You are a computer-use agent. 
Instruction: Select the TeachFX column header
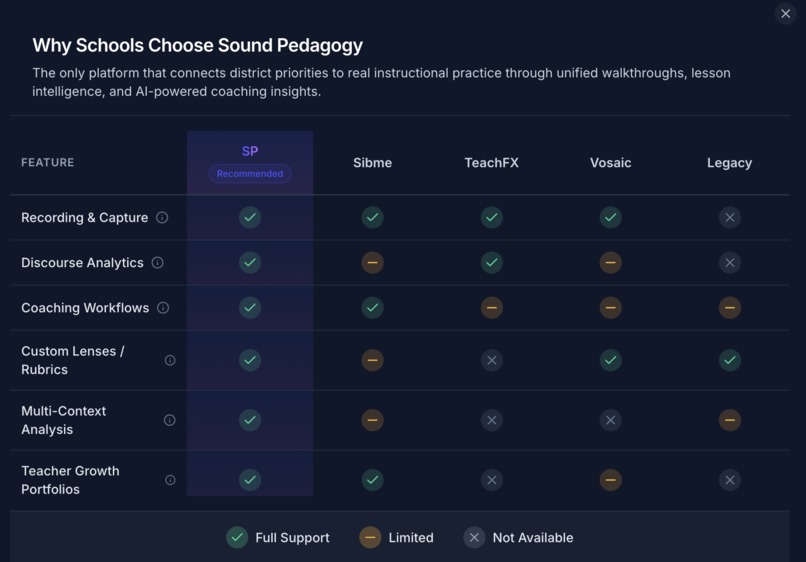[491, 163]
